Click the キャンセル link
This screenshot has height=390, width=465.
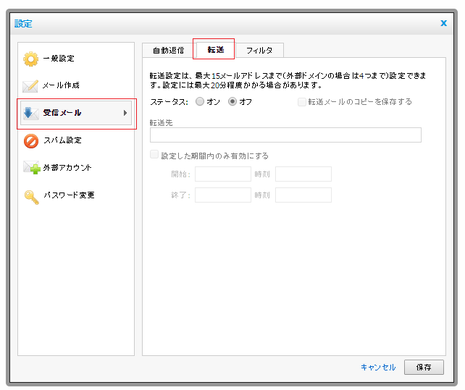378,367
